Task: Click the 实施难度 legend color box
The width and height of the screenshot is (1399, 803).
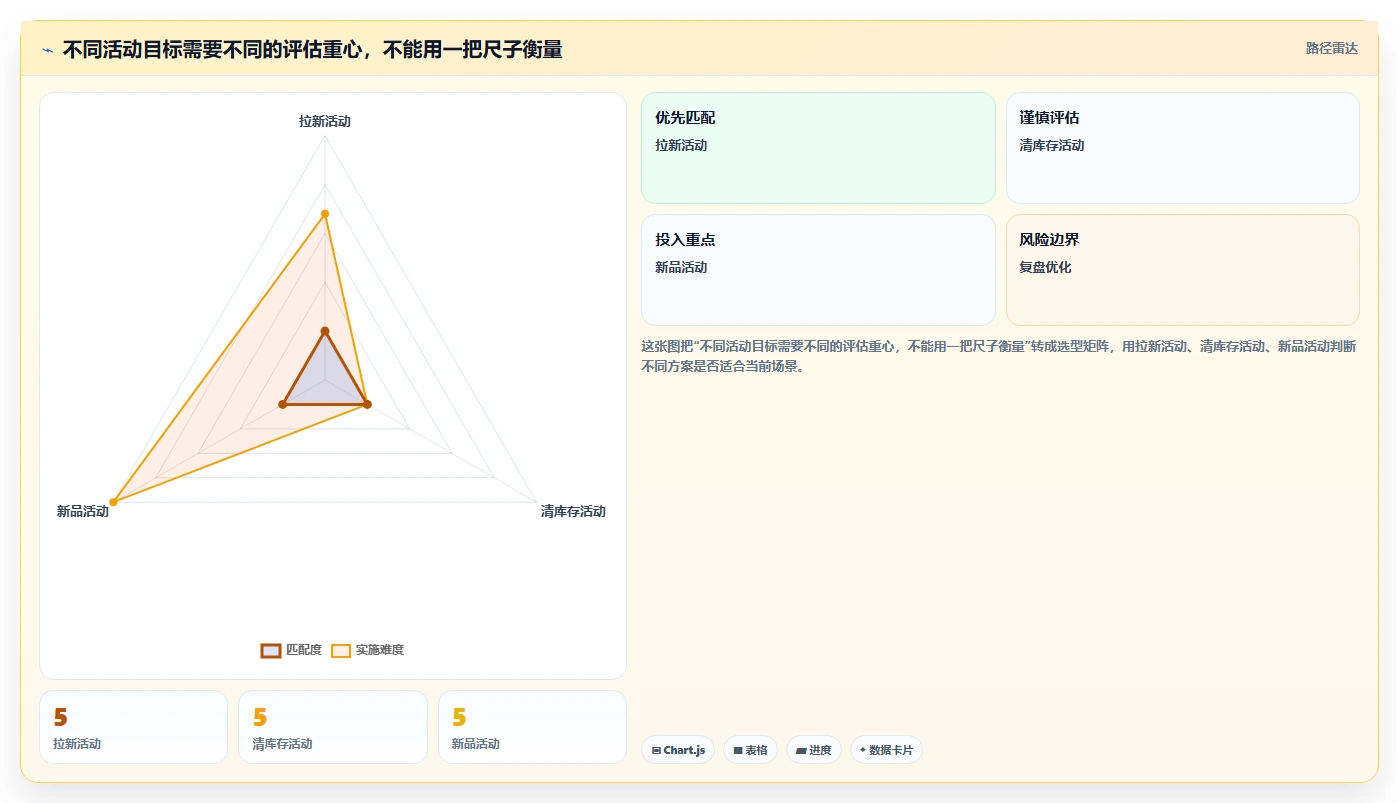Action: click(341, 651)
